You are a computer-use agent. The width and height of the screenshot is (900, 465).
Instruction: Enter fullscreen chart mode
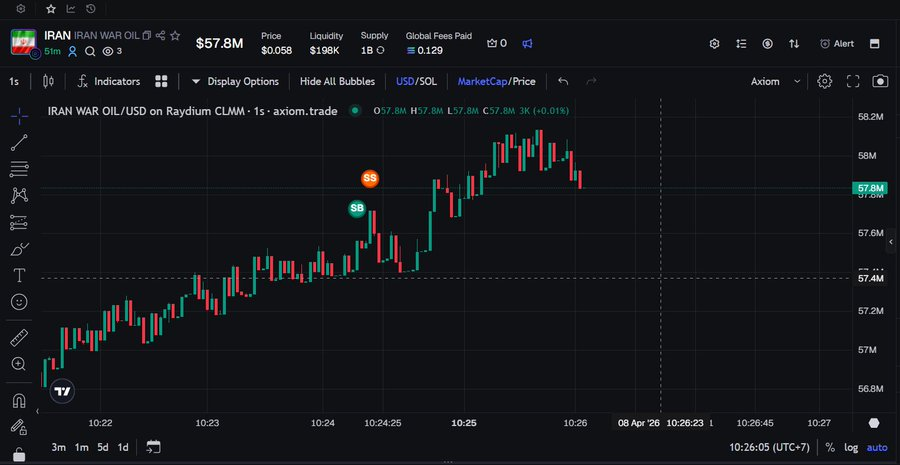click(x=853, y=82)
